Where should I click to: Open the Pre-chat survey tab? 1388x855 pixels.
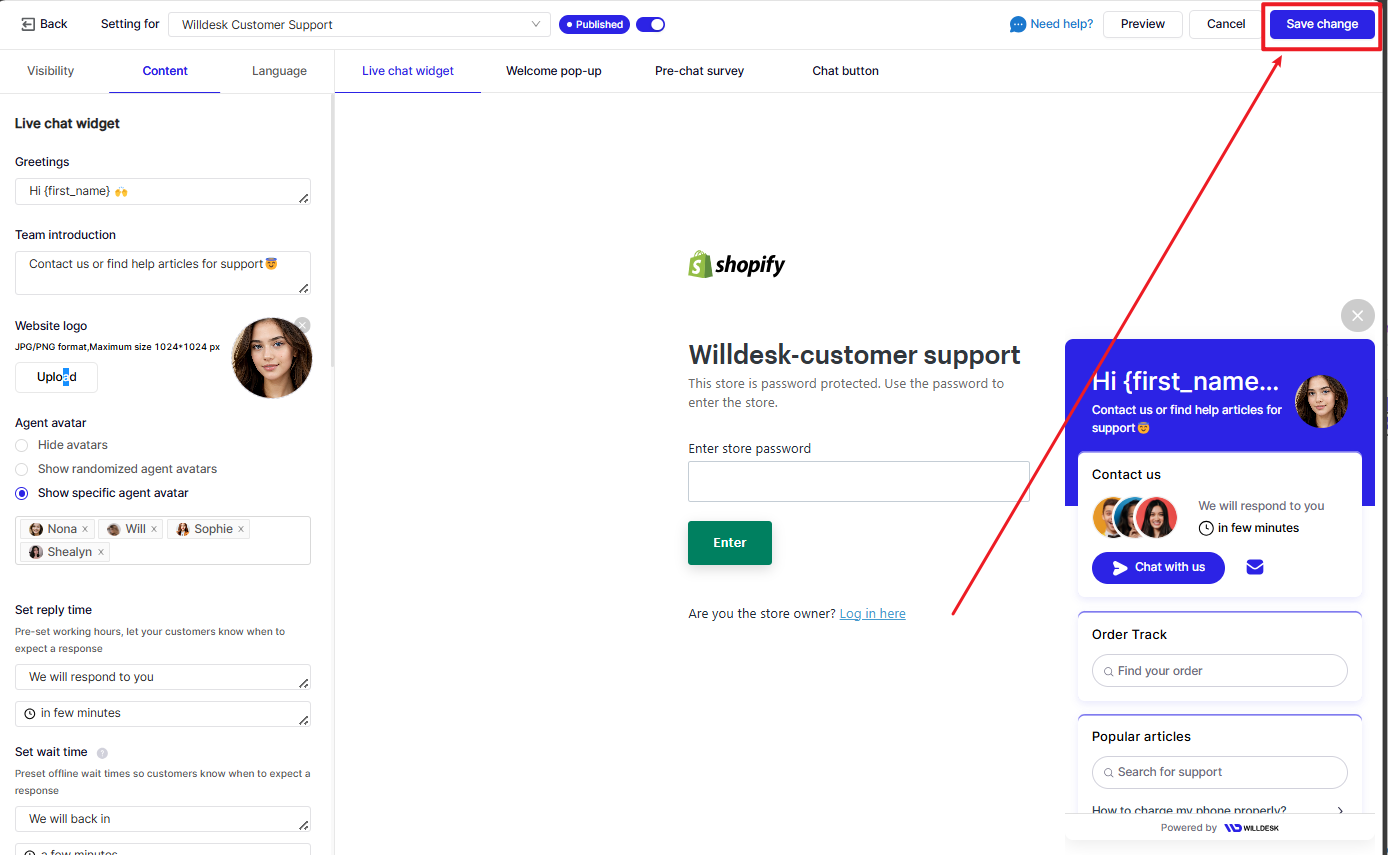(x=700, y=71)
